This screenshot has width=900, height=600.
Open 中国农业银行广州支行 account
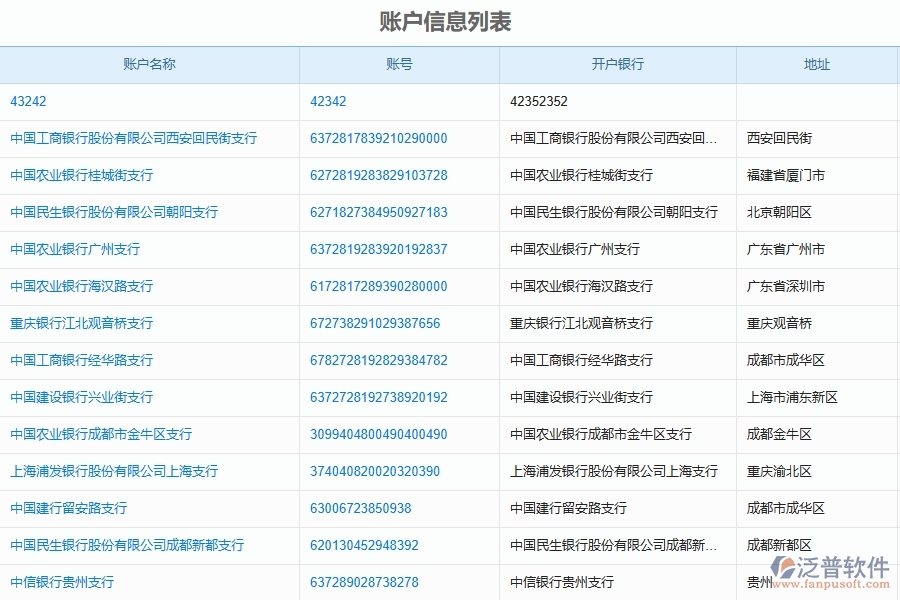tap(76, 249)
